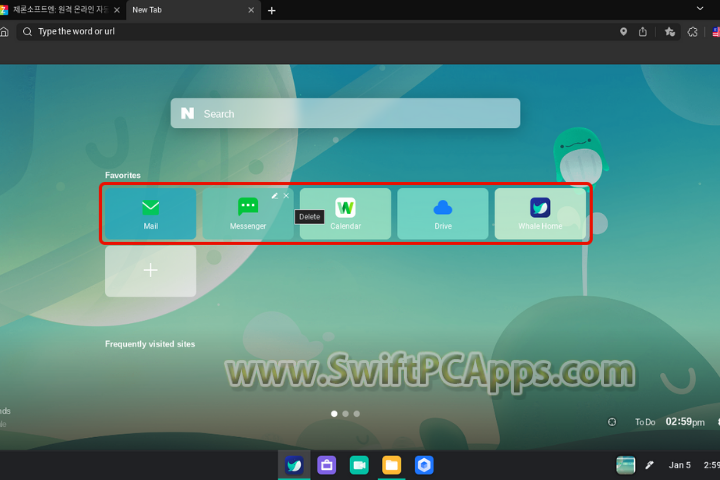
Task: Launch Whale browser from the shelf
Action: (294, 465)
